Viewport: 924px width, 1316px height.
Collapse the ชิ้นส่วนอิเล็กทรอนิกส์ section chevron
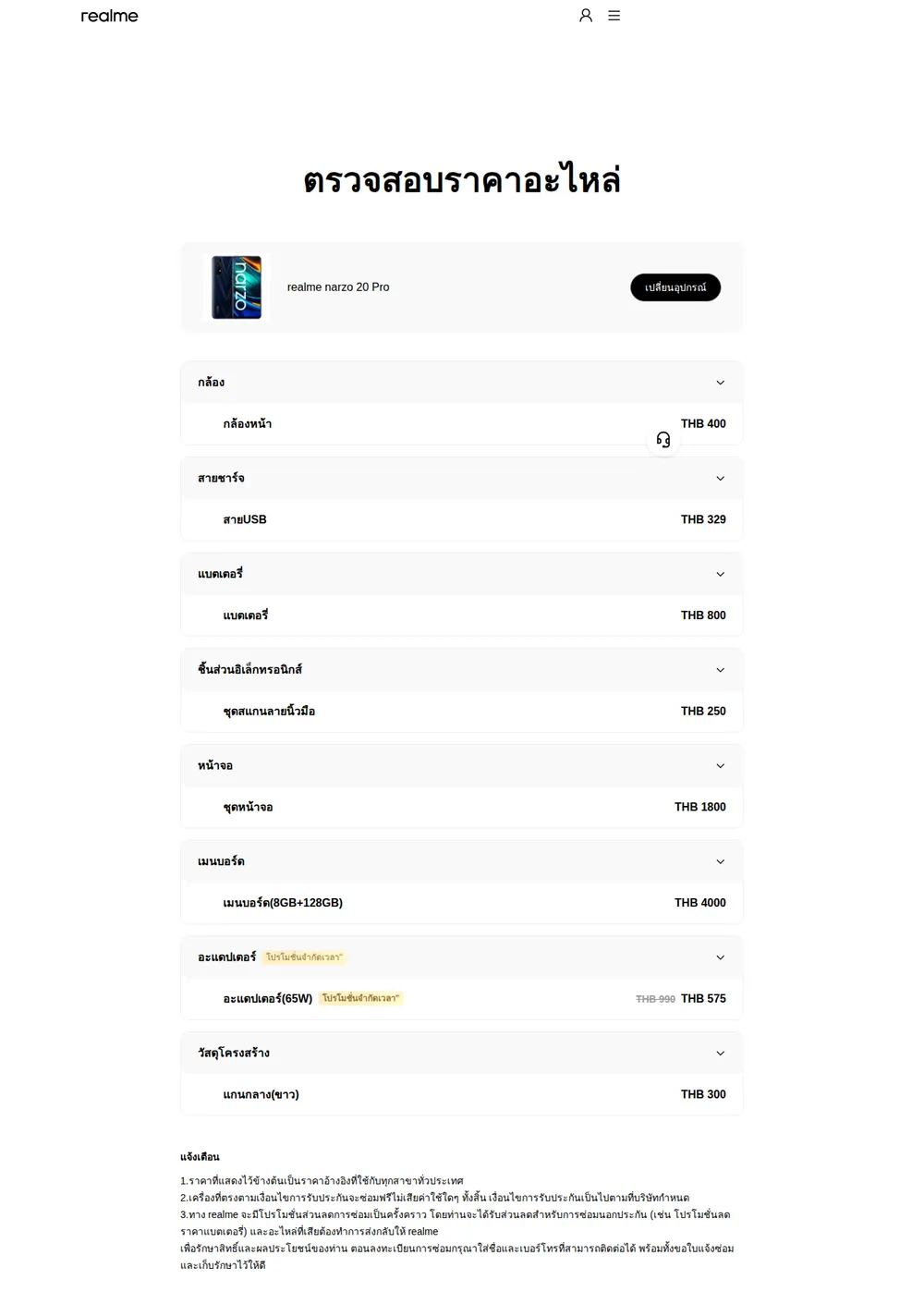(x=721, y=670)
